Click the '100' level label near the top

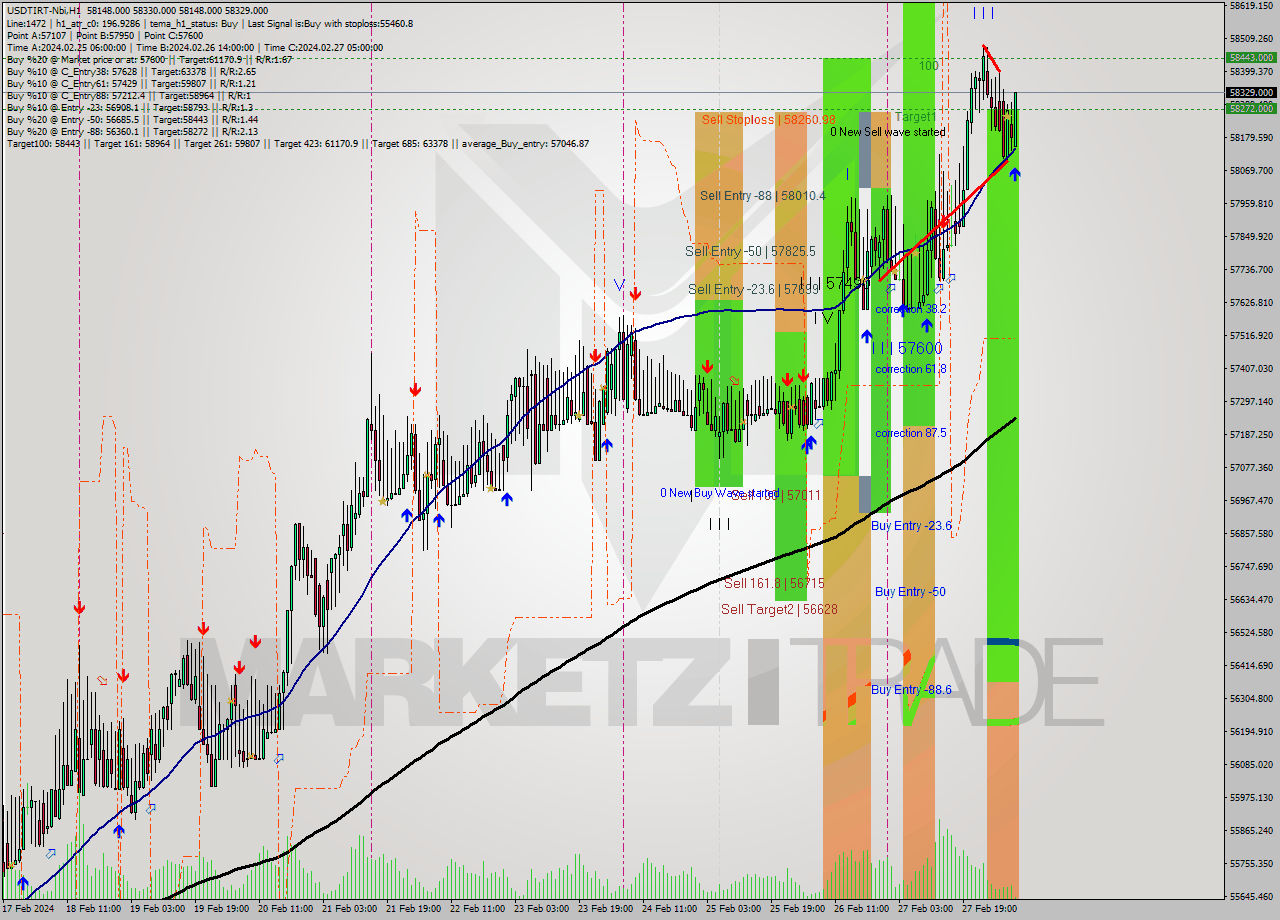[x=929, y=65]
